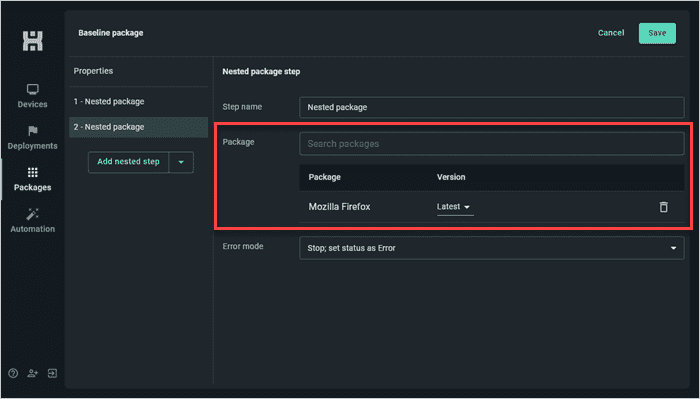The height and width of the screenshot is (399, 700).
Task: Select step 2 - Nested package
Action: 138,127
